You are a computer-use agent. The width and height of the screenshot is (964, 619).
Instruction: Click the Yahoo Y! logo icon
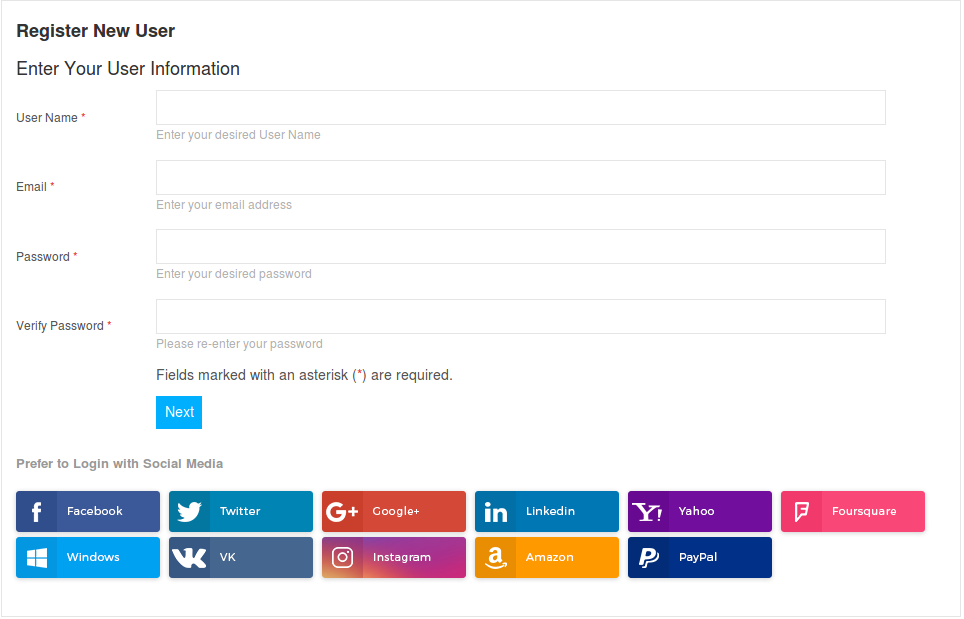click(x=648, y=512)
